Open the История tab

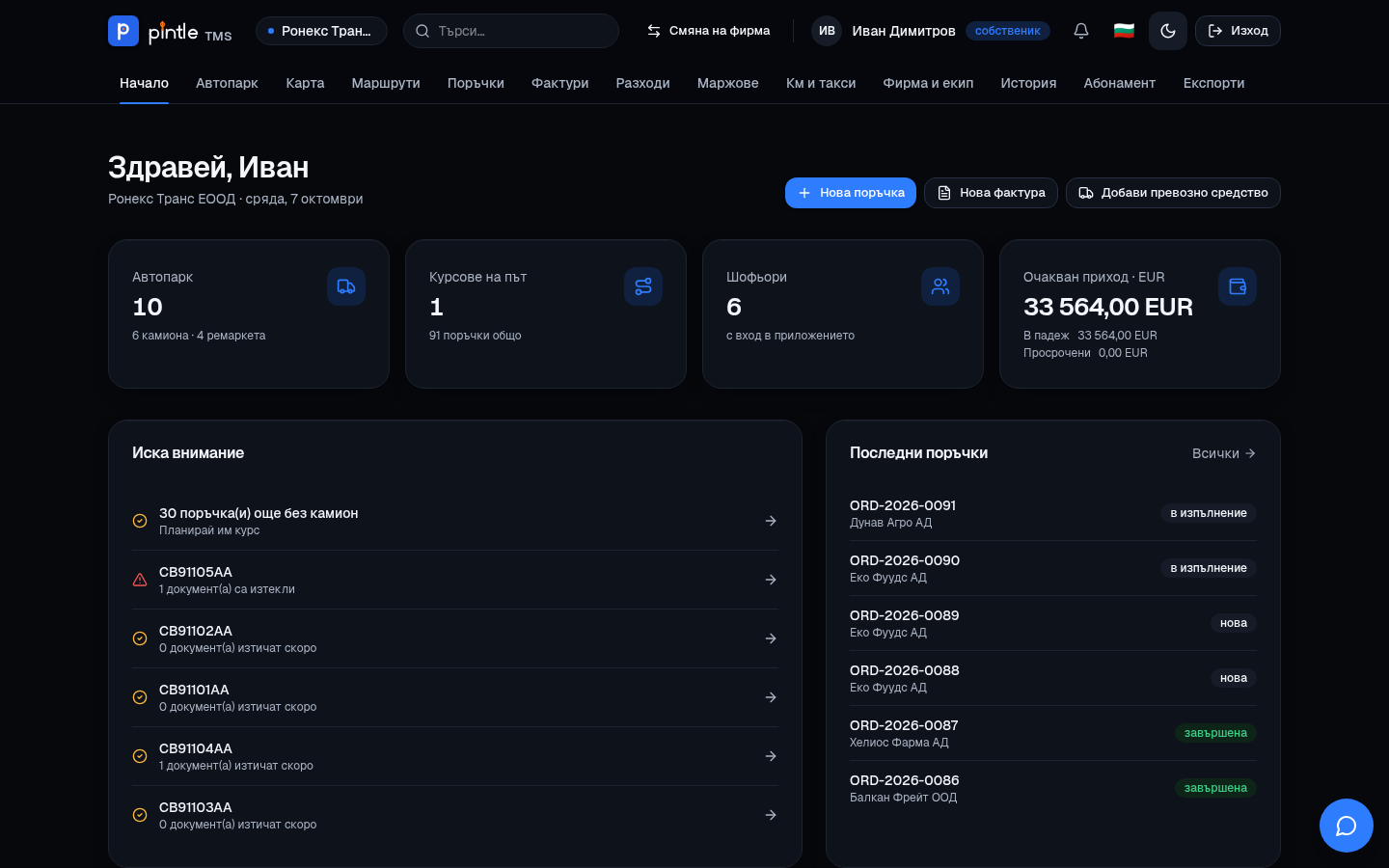tap(1028, 83)
